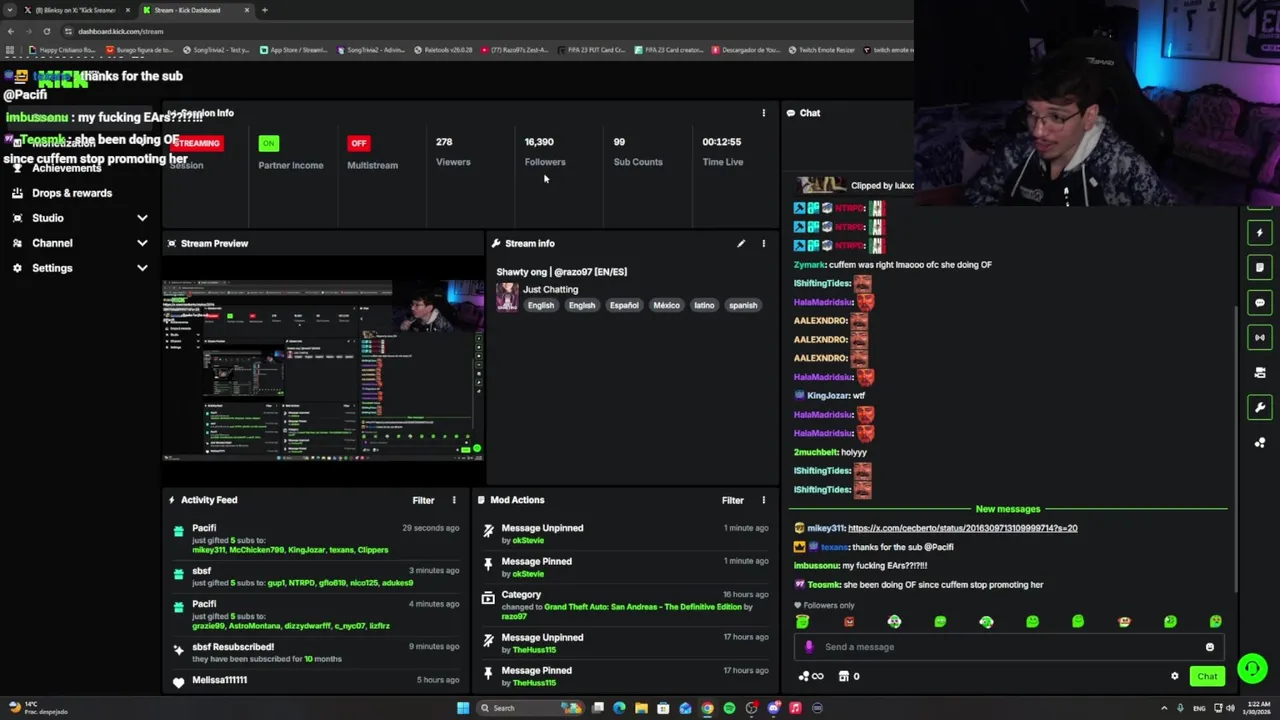Open Activity Feed three-dot options
Image resolution: width=1280 pixels, height=720 pixels.
click(453, 500)
